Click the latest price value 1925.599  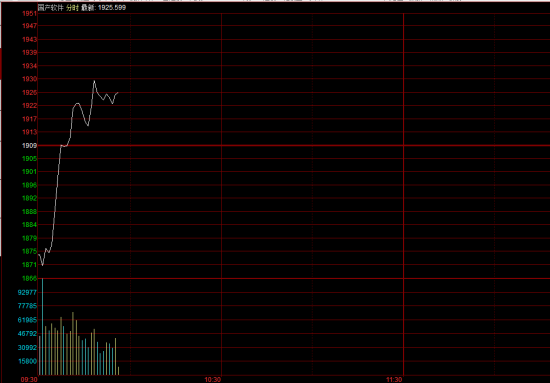click(112, 7)
